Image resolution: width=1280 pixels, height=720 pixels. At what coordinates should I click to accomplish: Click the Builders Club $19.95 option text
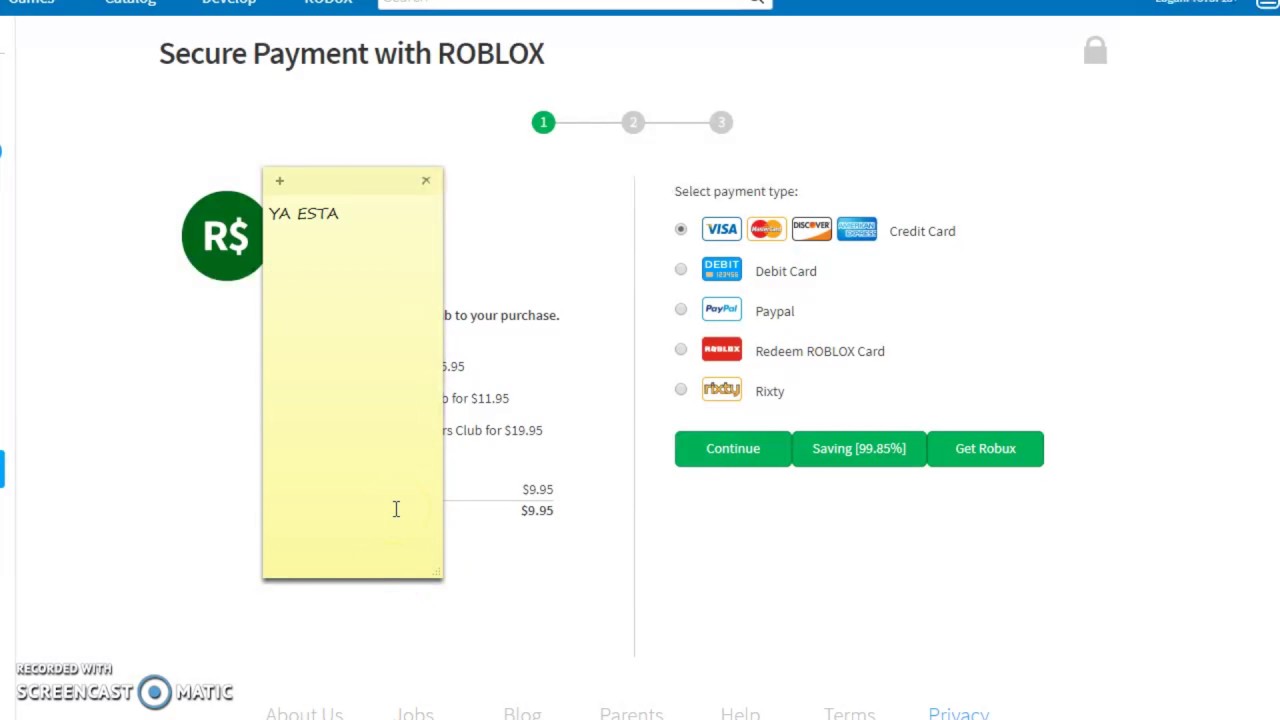[493, 430]
